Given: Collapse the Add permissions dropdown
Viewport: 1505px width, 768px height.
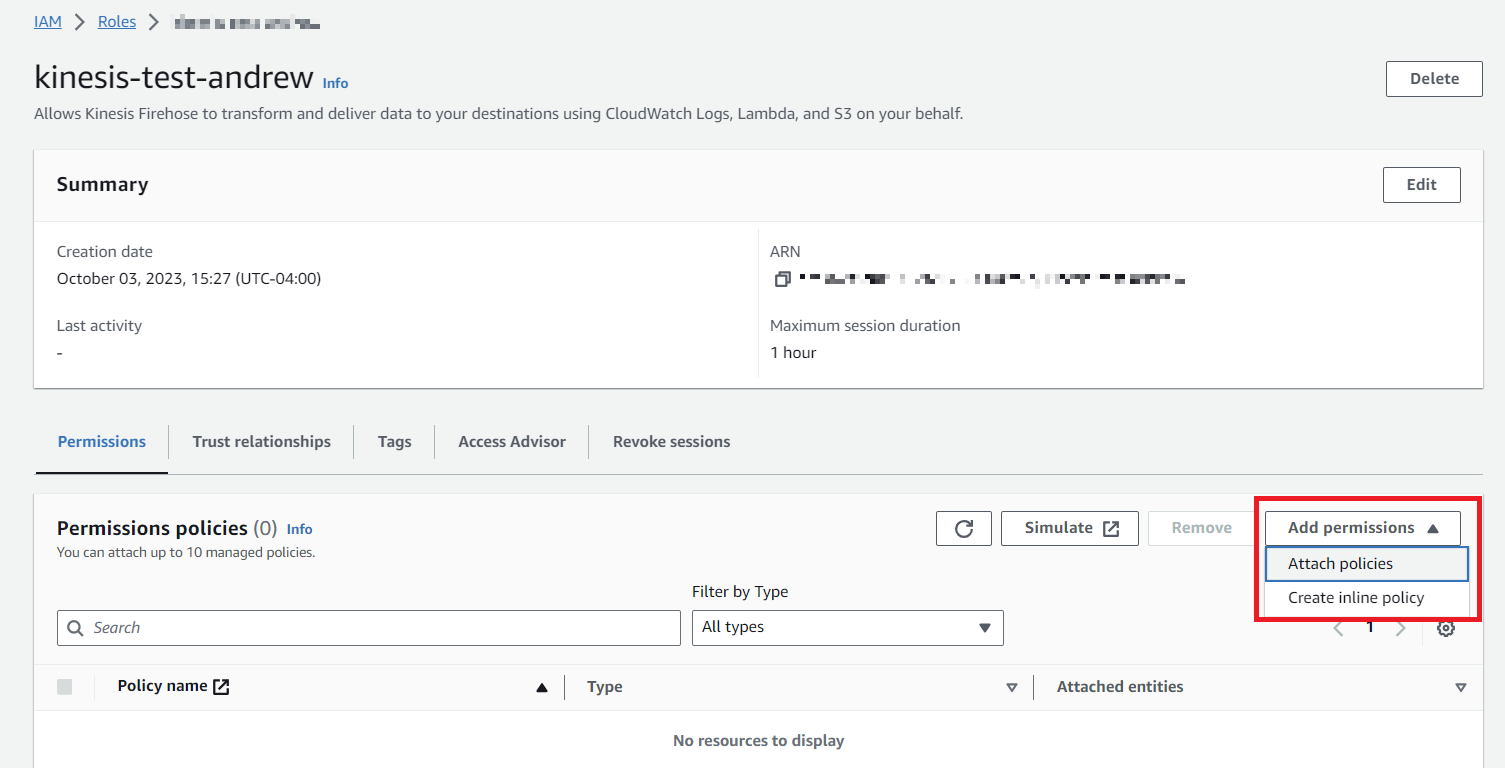Looking at the screenshot, I should (x=1362, y=528).
